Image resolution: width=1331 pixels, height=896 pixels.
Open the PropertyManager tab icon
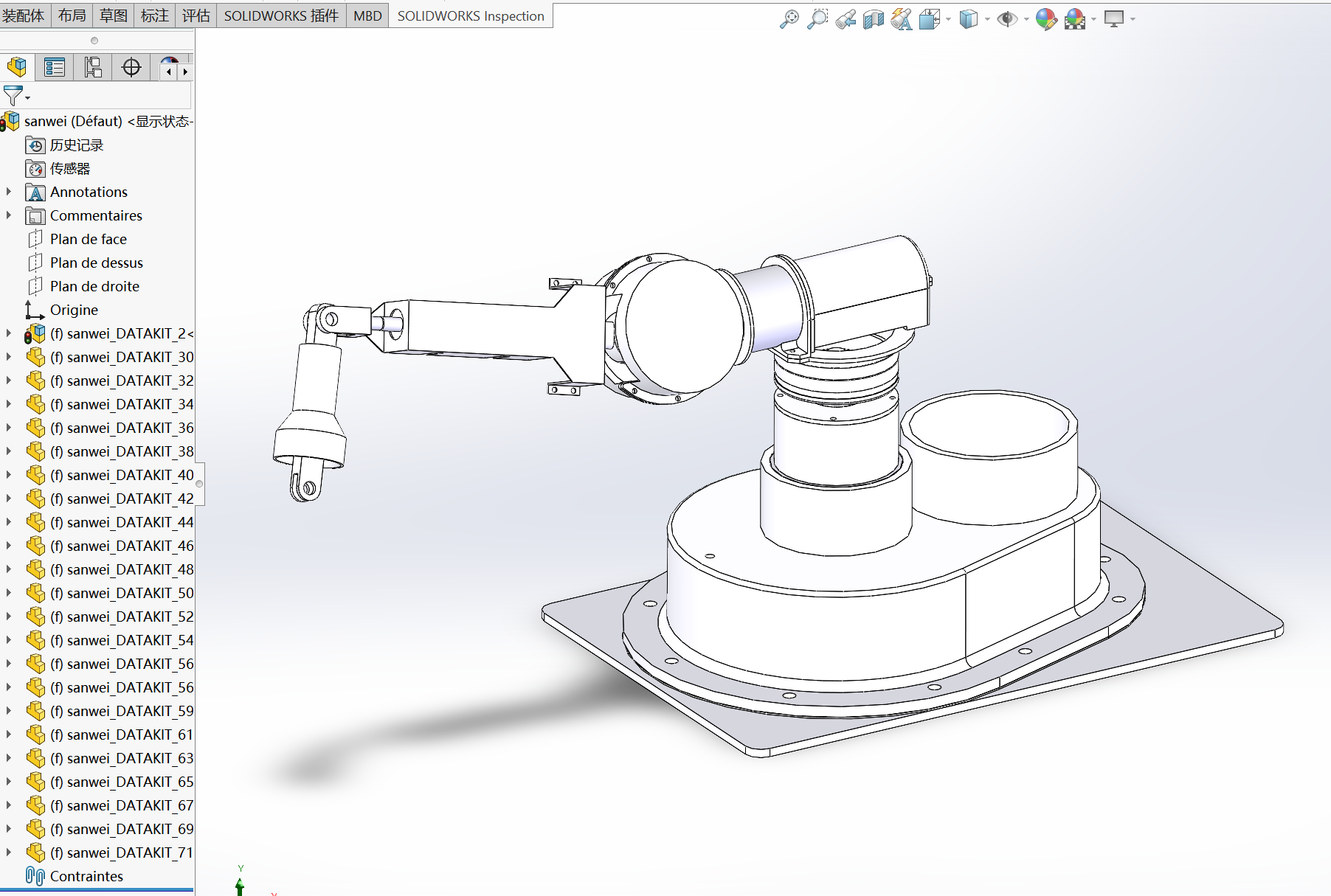55,68
